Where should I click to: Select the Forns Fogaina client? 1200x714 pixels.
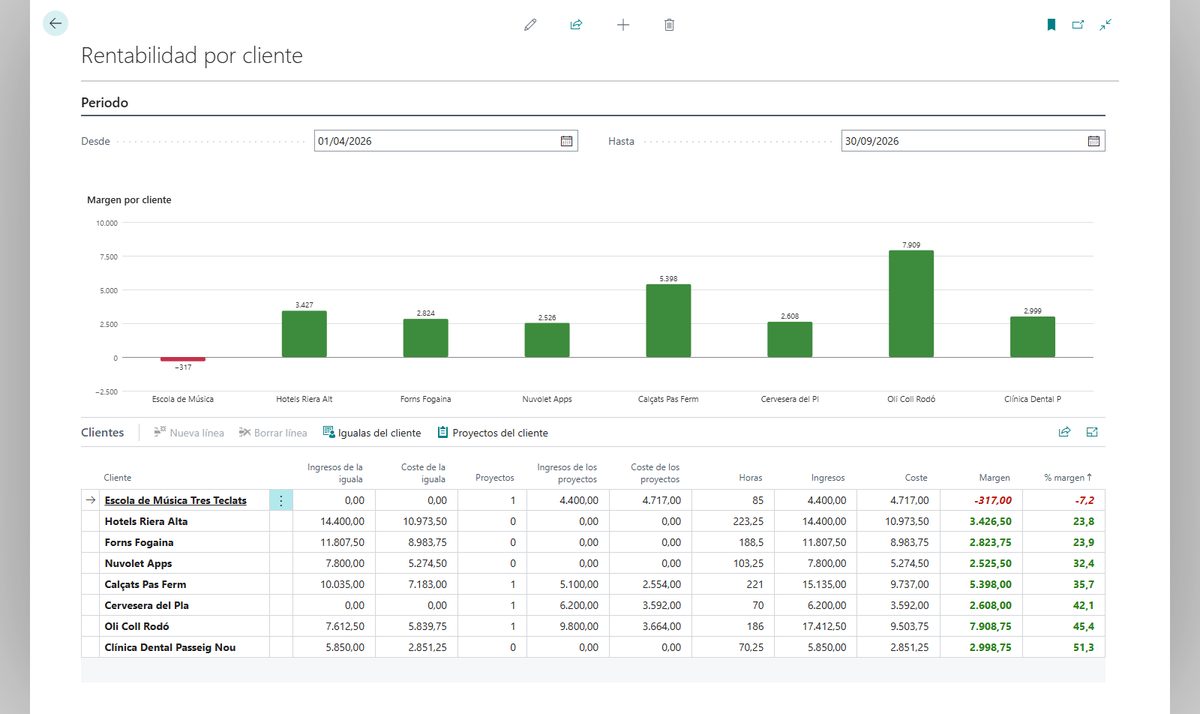pos(139,542)
